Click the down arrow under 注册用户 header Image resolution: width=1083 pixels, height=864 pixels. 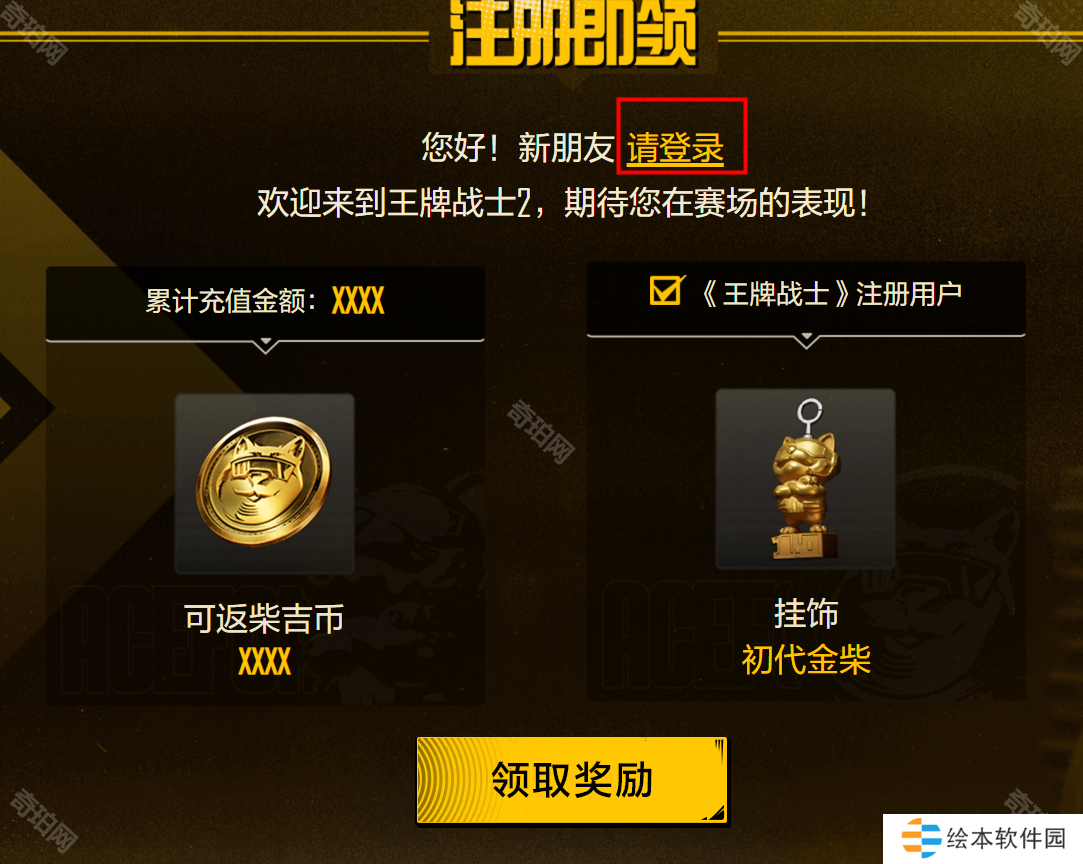click(806, 340)
